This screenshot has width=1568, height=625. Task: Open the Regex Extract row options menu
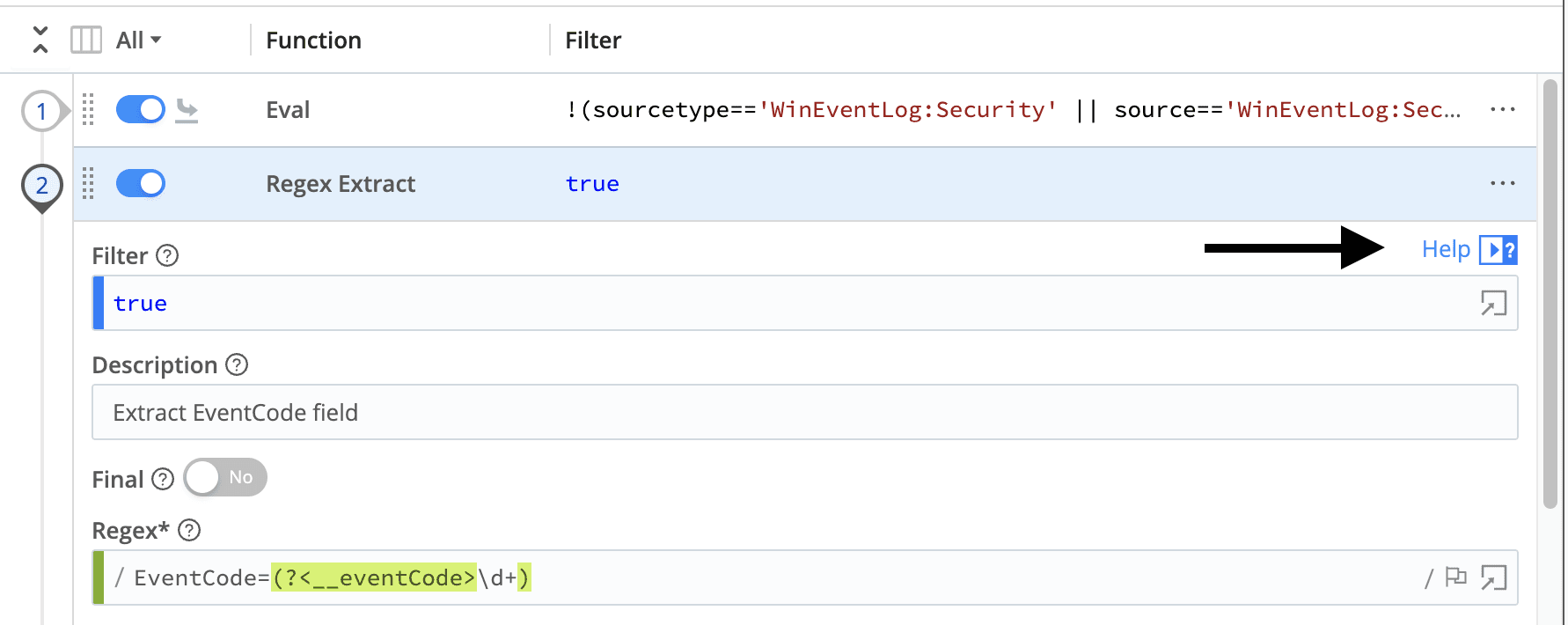[1502, 184]
